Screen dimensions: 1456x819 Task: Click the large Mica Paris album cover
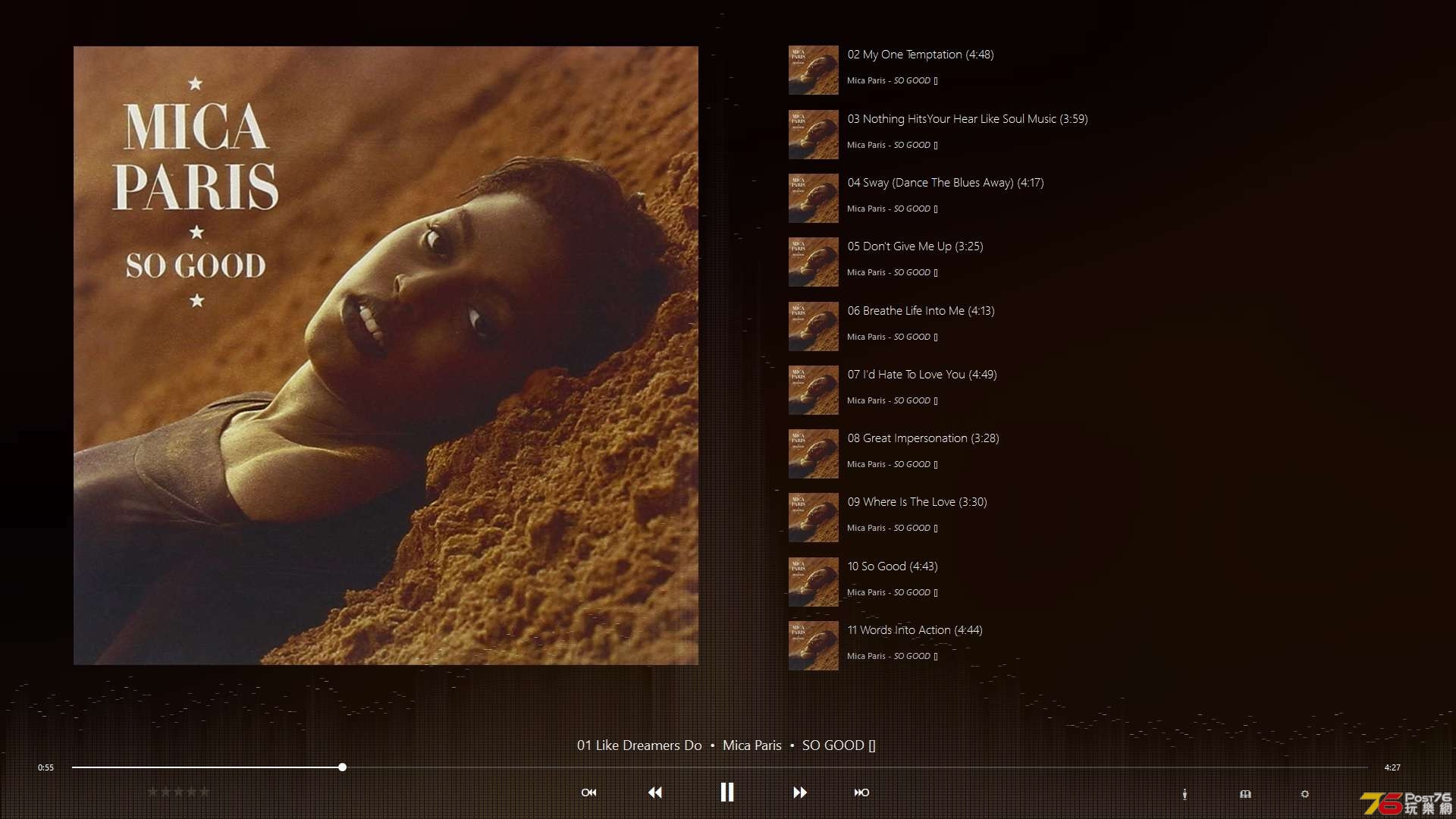coord(386,356)
